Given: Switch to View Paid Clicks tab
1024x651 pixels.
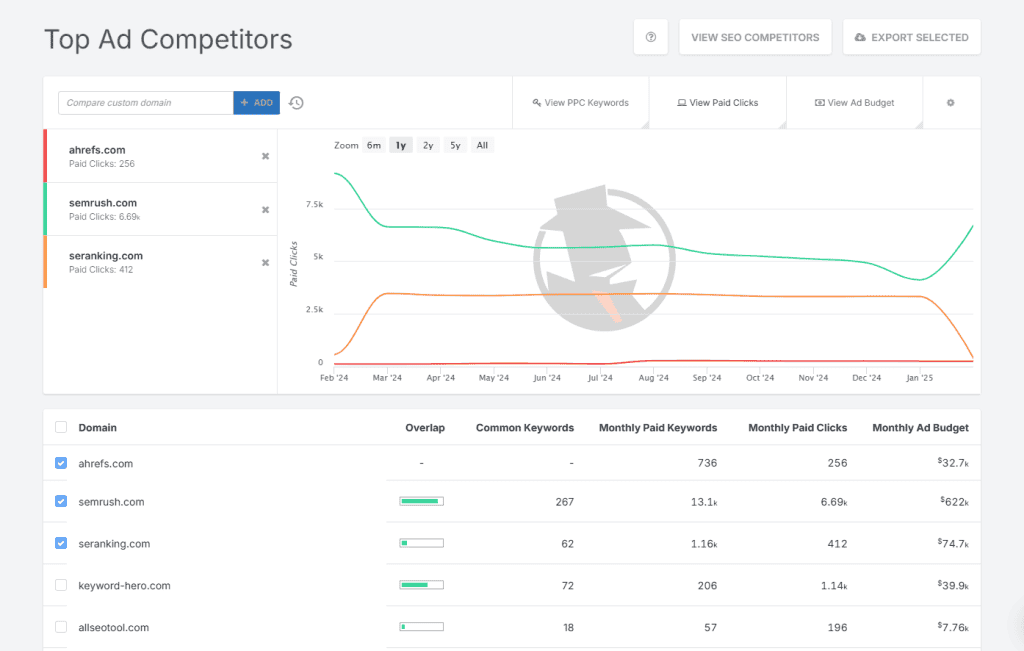Looking at the screenshot, I should (718, 103).
